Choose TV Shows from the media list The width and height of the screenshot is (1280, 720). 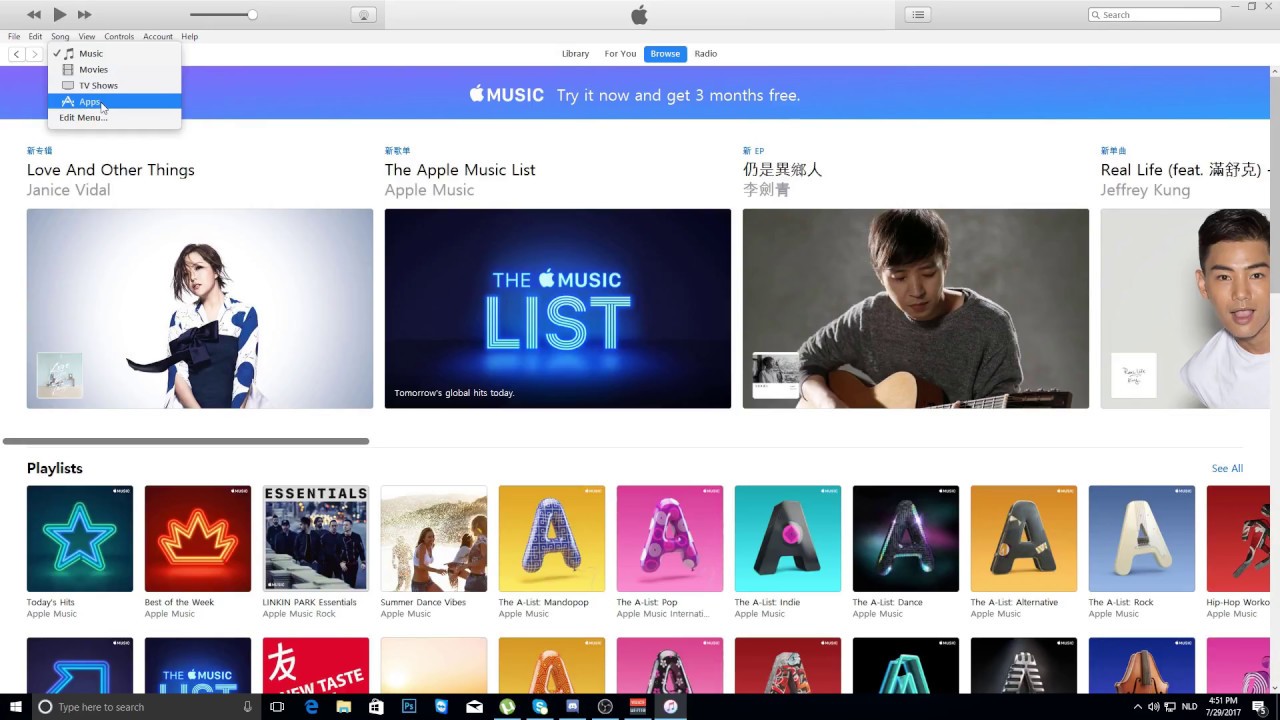point(114,86)
